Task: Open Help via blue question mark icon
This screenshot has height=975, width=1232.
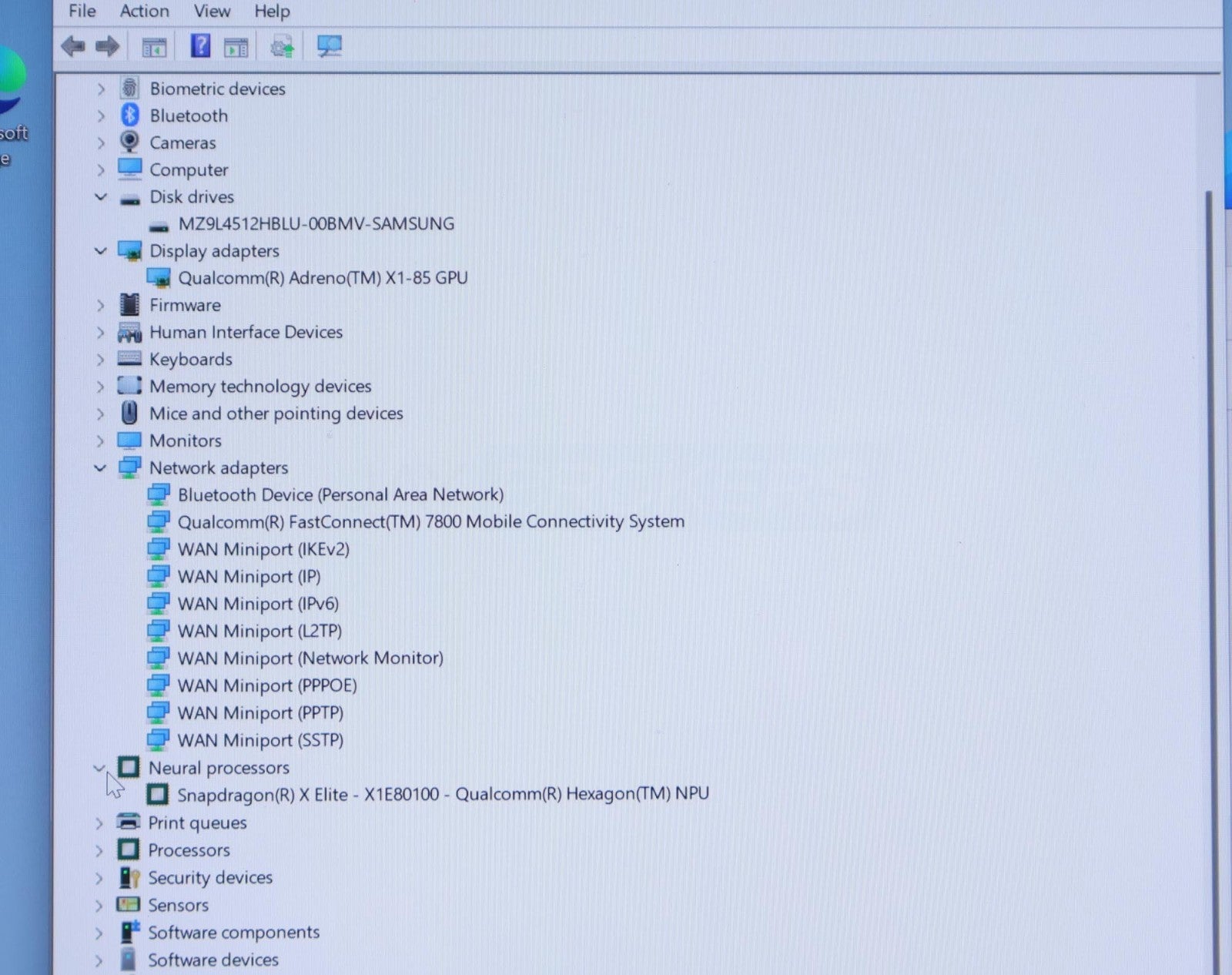Action: pos(200,46)
